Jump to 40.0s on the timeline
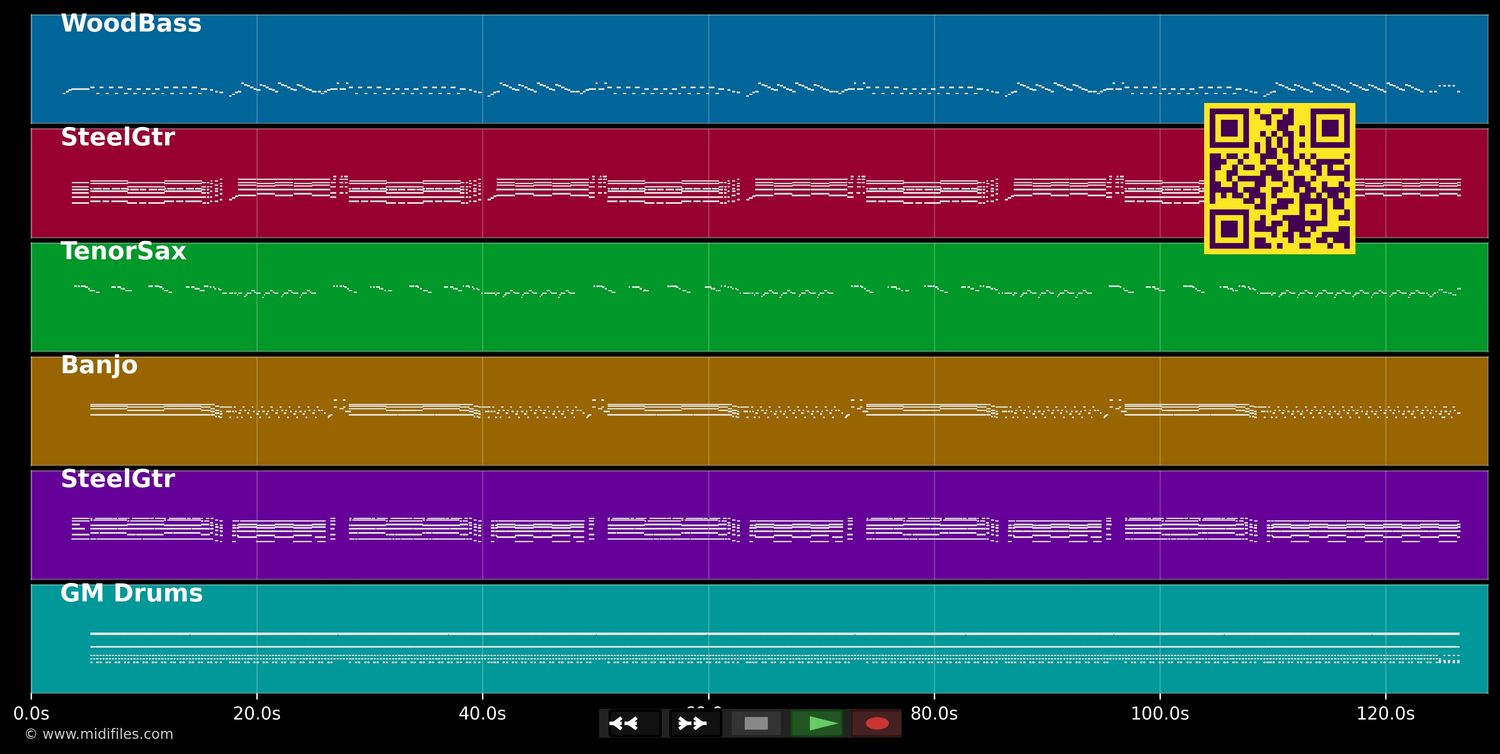This screenshot has height=754, width=1500. [x=482, y=714]
